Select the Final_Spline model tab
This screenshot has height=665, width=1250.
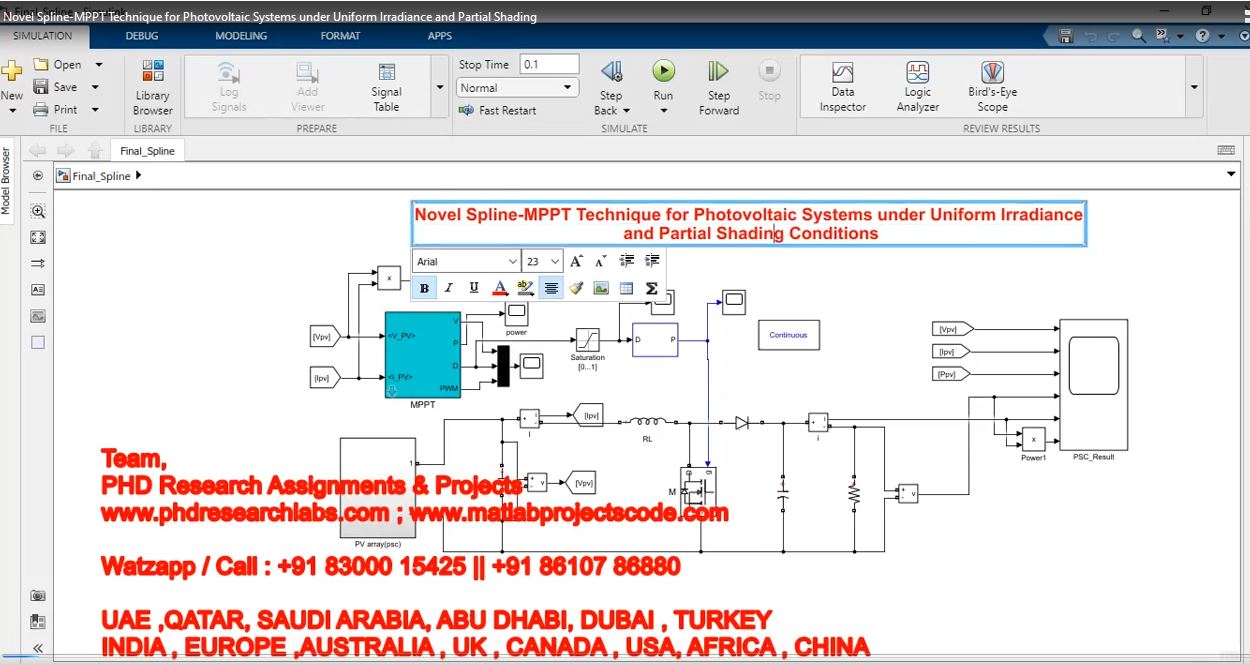[x=147, y=151]
